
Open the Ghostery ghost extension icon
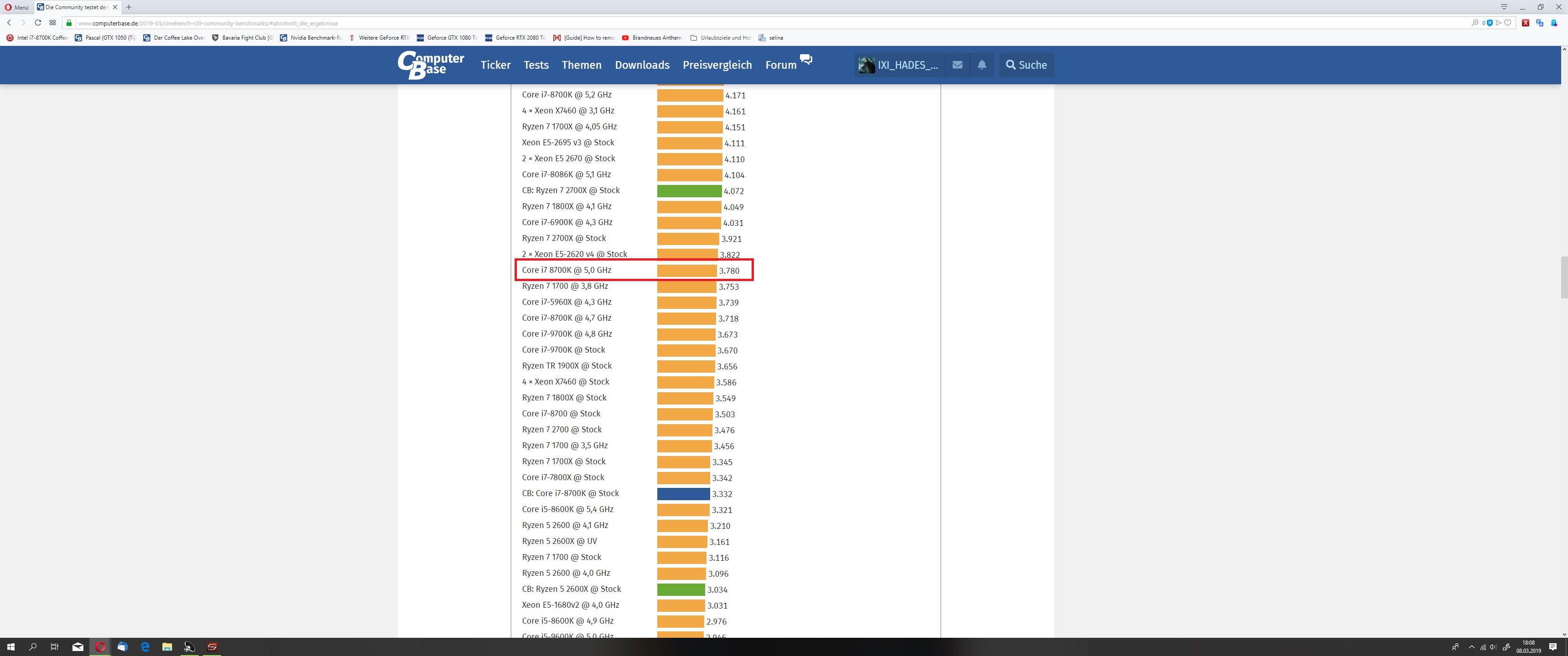click(1554, 22)
